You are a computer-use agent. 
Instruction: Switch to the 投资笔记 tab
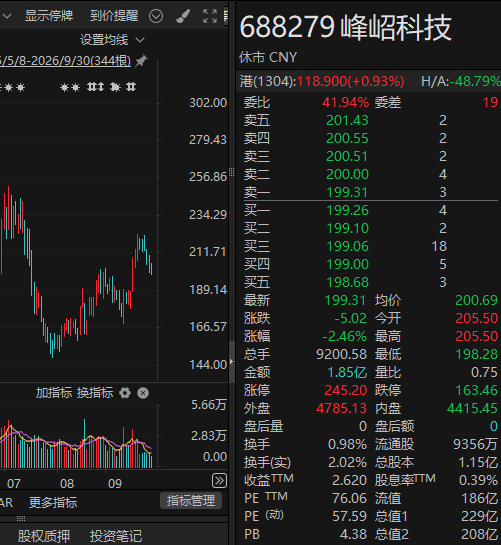(116, 536)
